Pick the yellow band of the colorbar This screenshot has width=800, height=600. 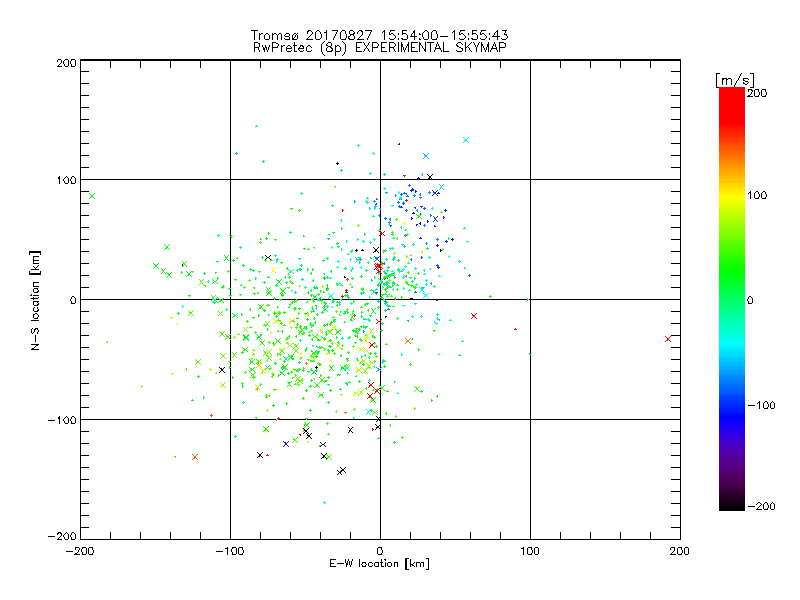tap(732, 196)
